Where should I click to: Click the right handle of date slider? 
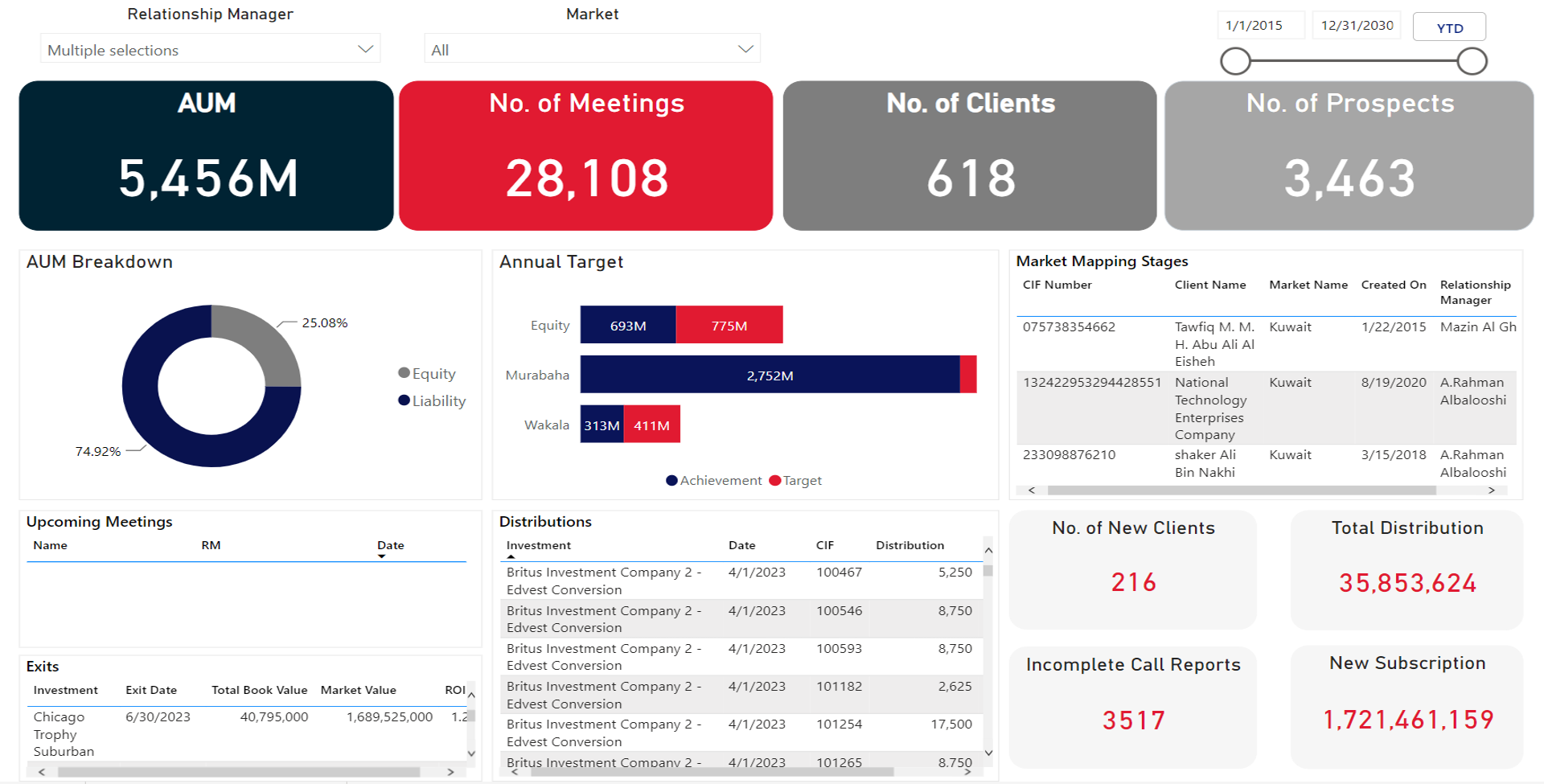1472,61
